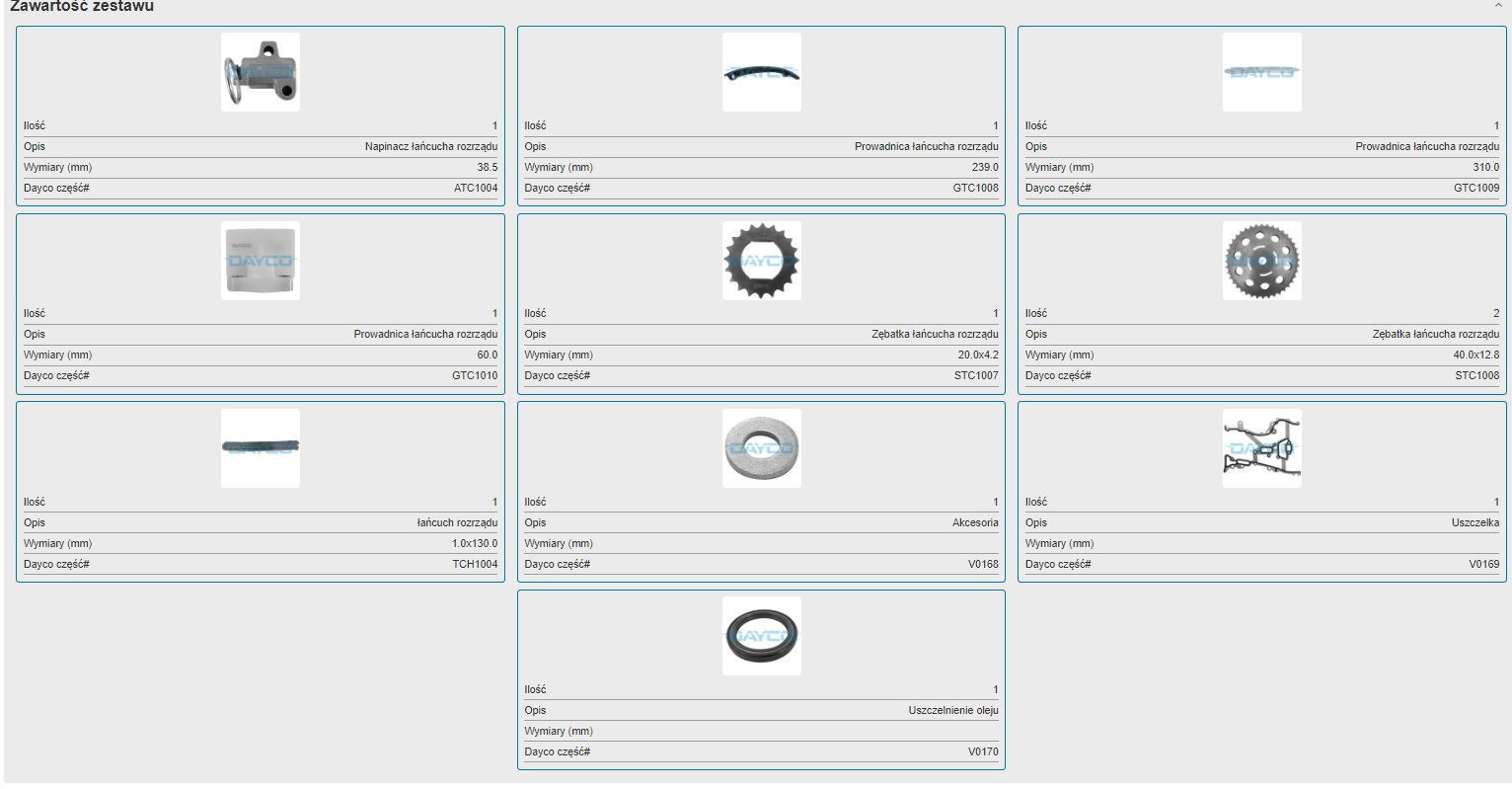Select part number V0169
1512x789 pixels.
(1483, 564)
